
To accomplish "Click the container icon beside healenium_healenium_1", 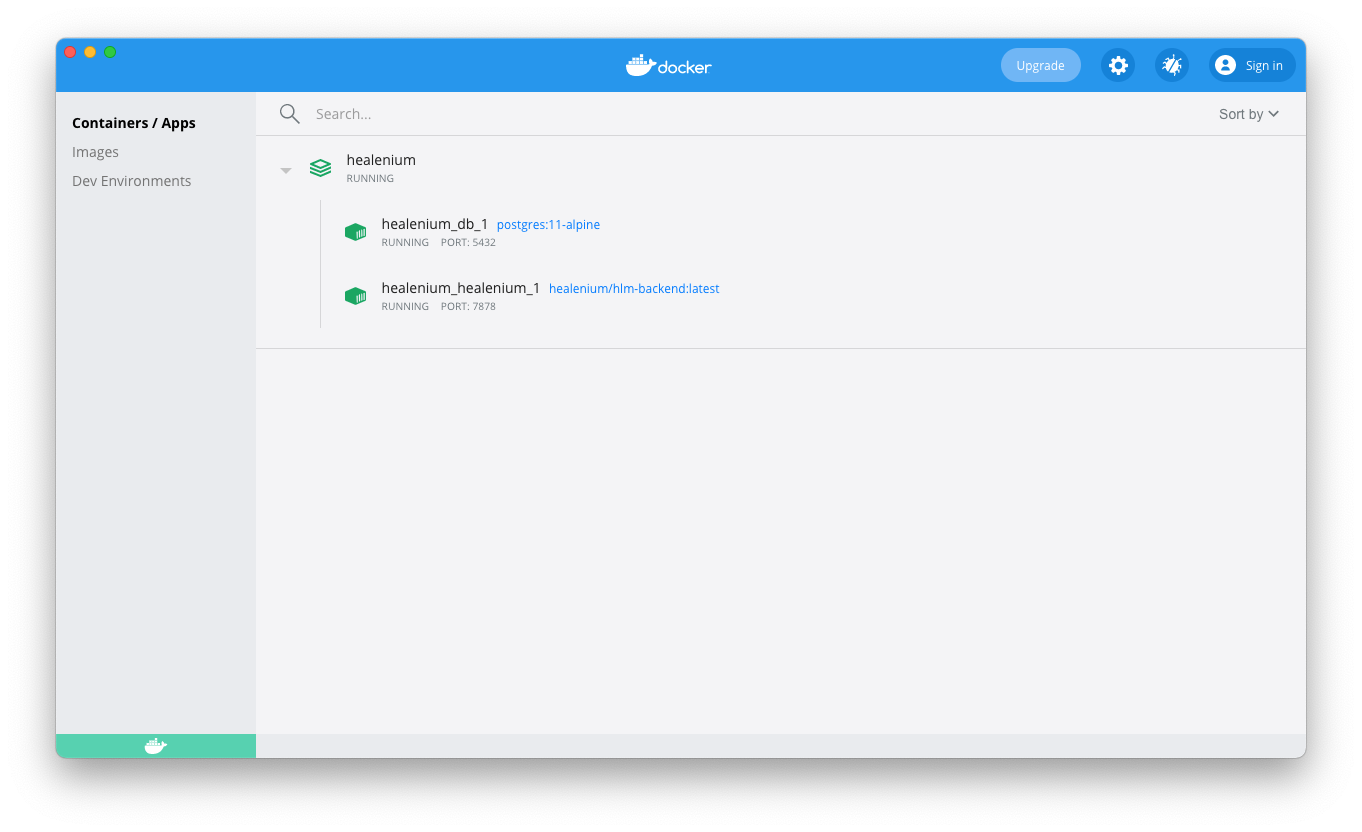I will [355, 295].
